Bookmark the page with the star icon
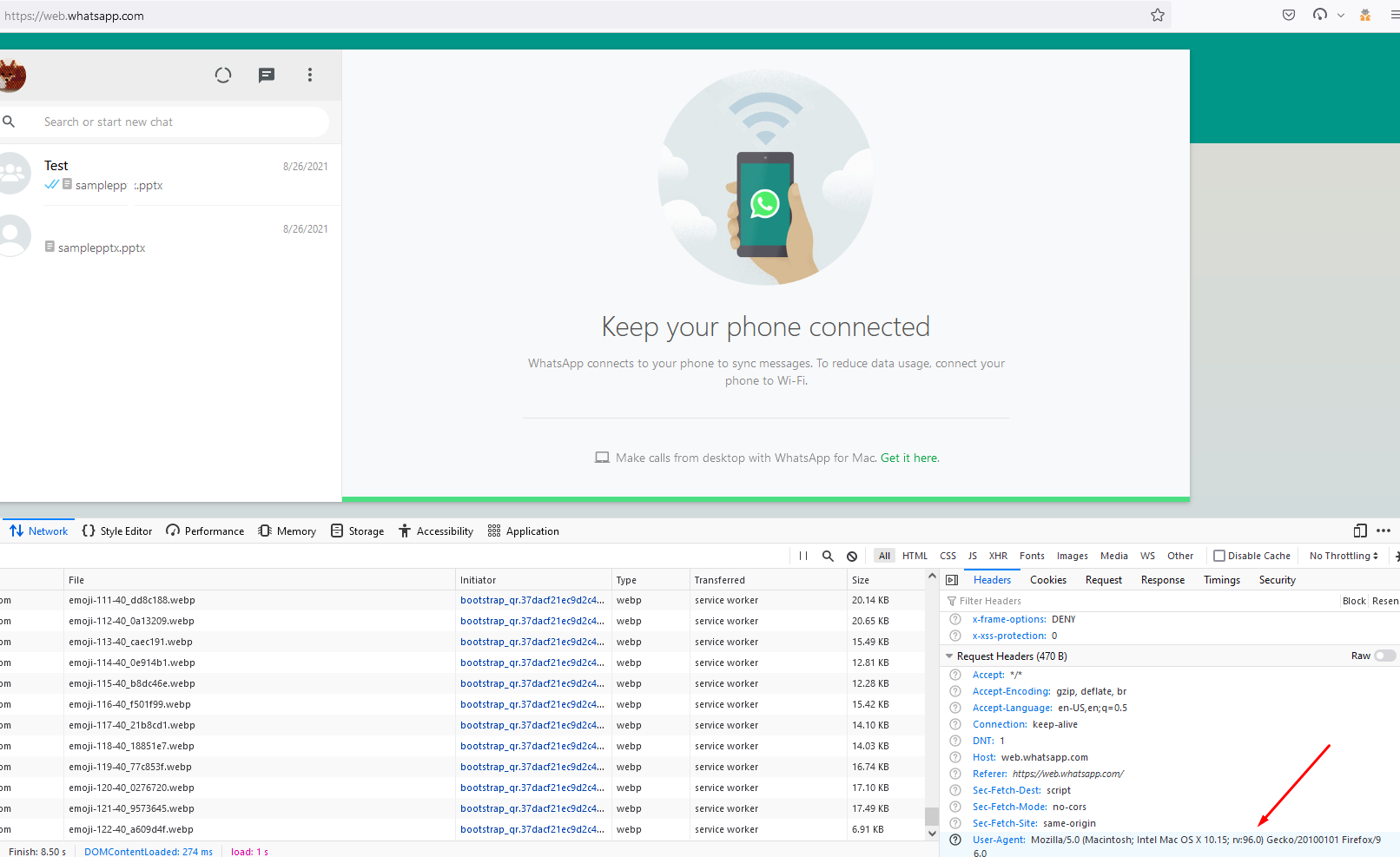 tap(1157, 15)
